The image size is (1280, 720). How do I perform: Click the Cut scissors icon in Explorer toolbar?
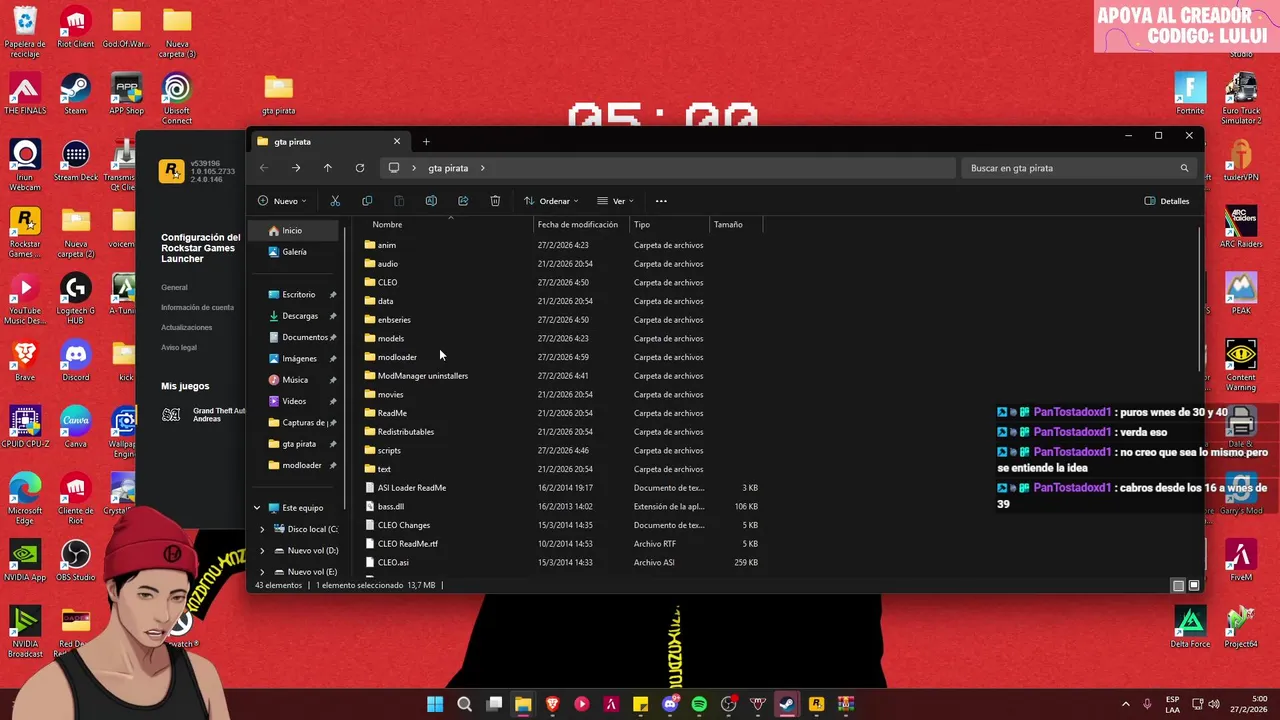point(335,201)
